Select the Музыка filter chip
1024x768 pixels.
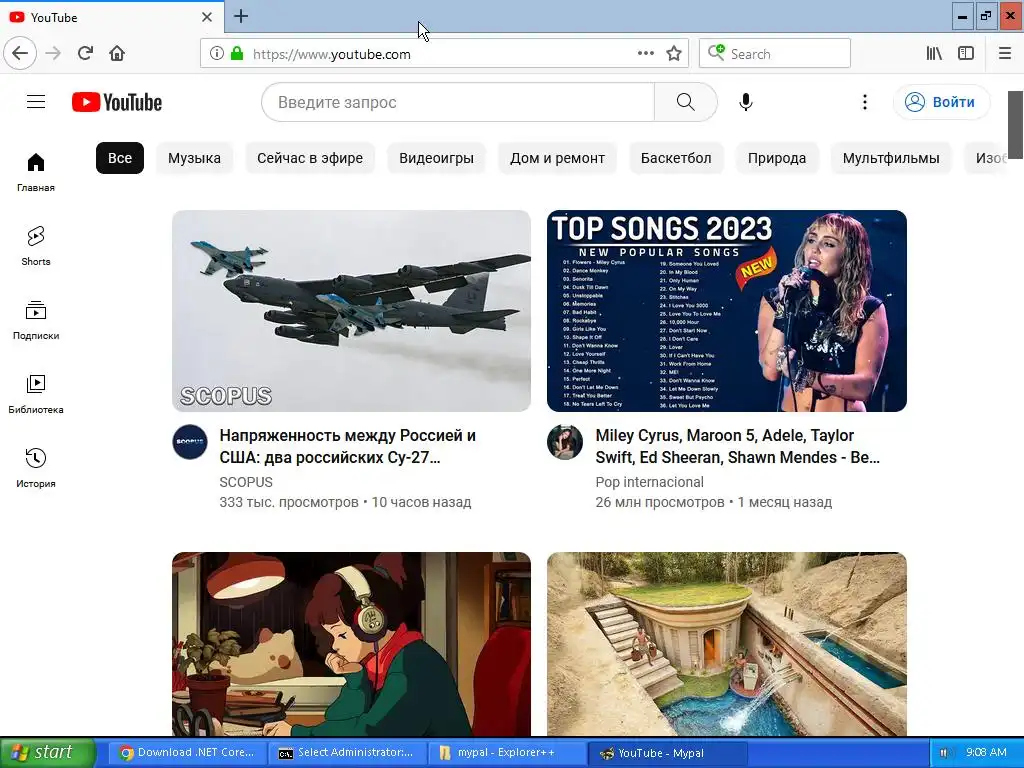tap(194, 158)
